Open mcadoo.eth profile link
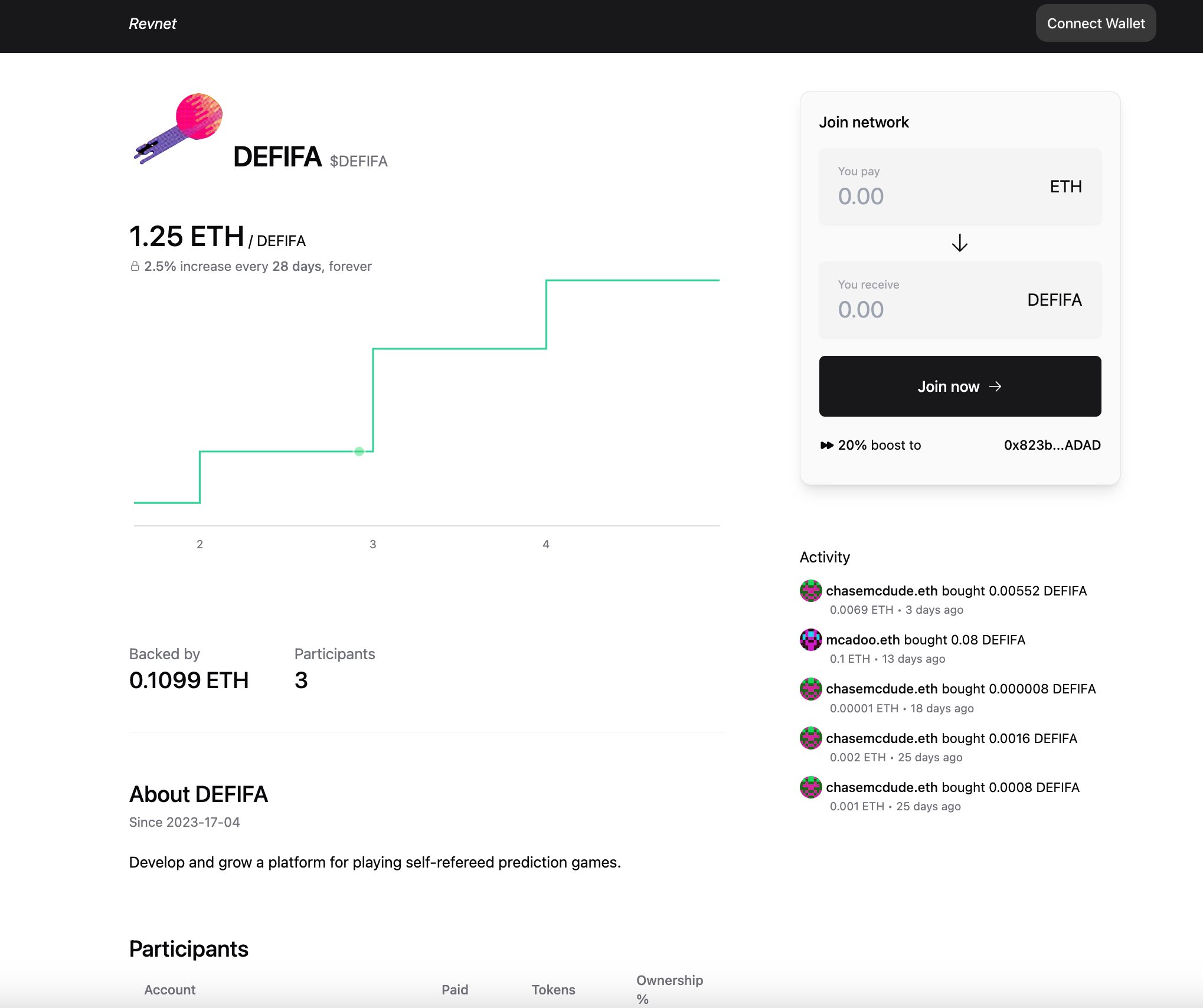 coord(862,639)
